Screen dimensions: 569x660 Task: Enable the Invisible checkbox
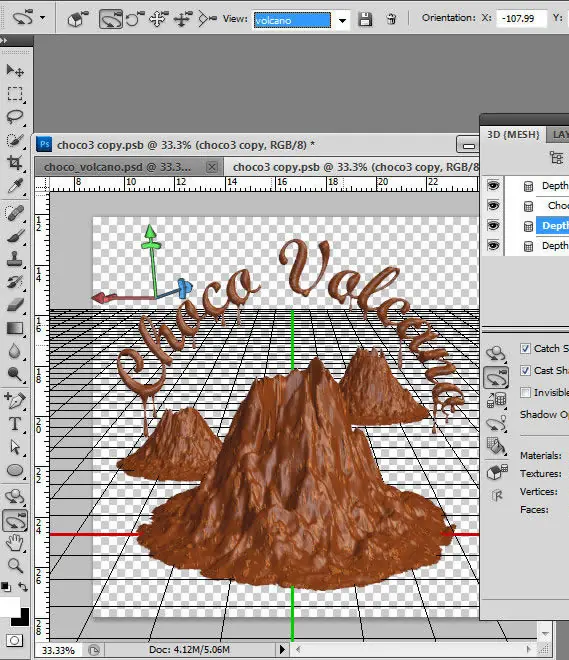(x=525, y=393)
